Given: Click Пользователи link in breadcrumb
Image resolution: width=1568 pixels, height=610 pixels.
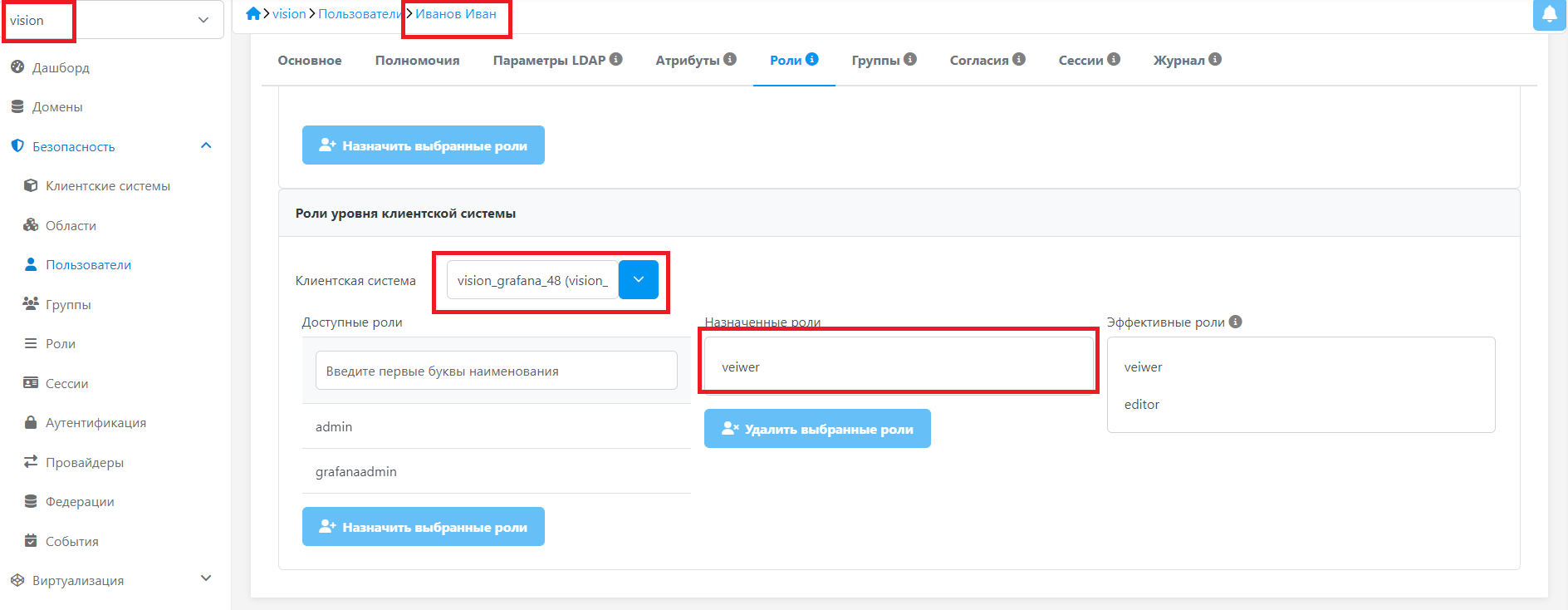Looking at the screenshot, I should click(x=360, y=14).
